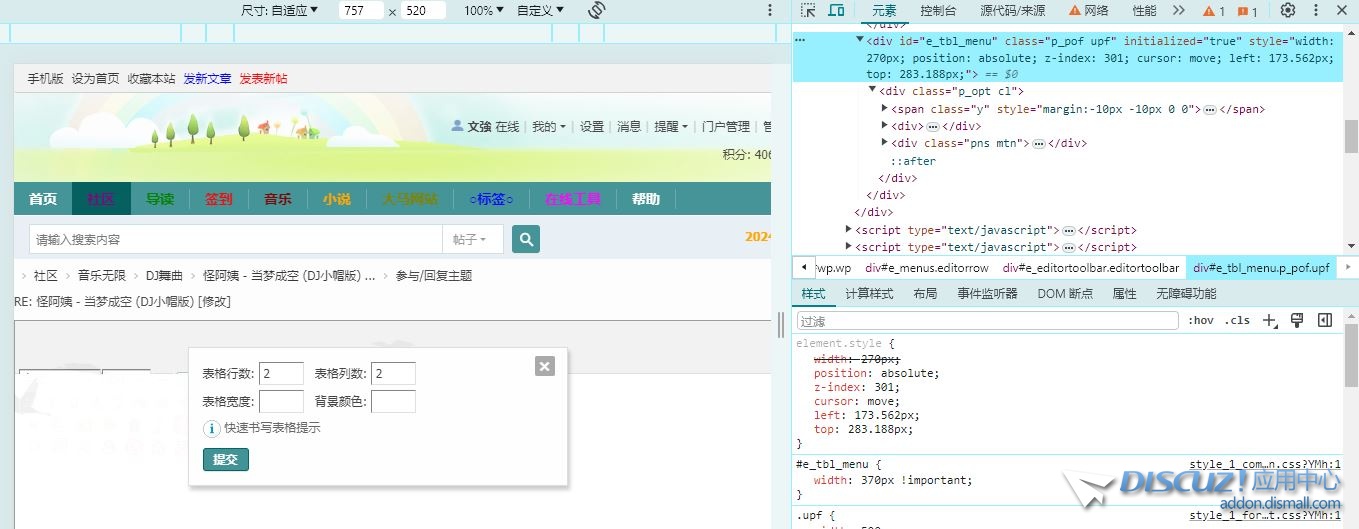Open the 社区 item in the nav bar
This screenshot has height=529, width=1359.
pyautogui.click(x=101, y=199)
